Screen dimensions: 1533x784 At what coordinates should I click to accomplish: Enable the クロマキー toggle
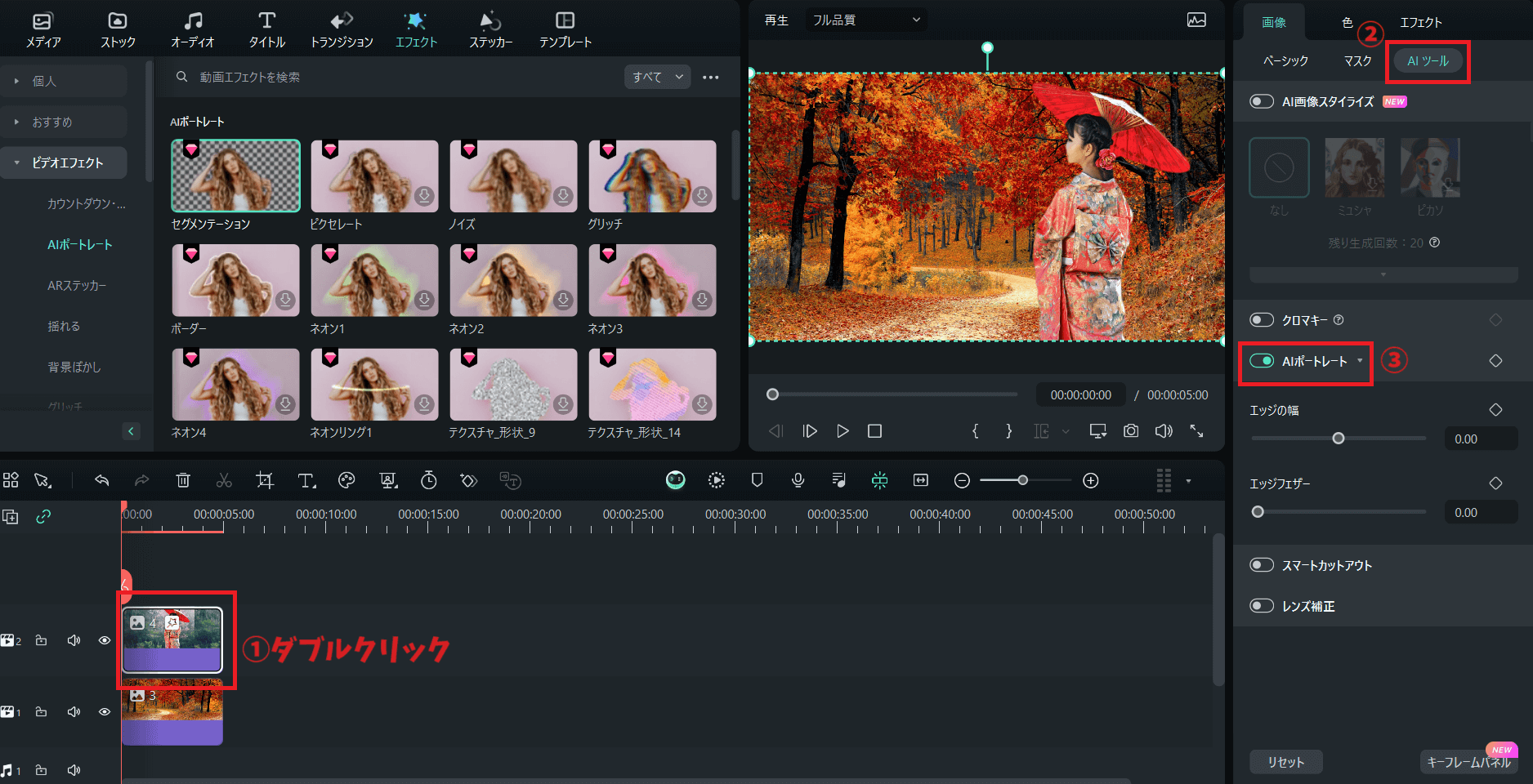1262,319
